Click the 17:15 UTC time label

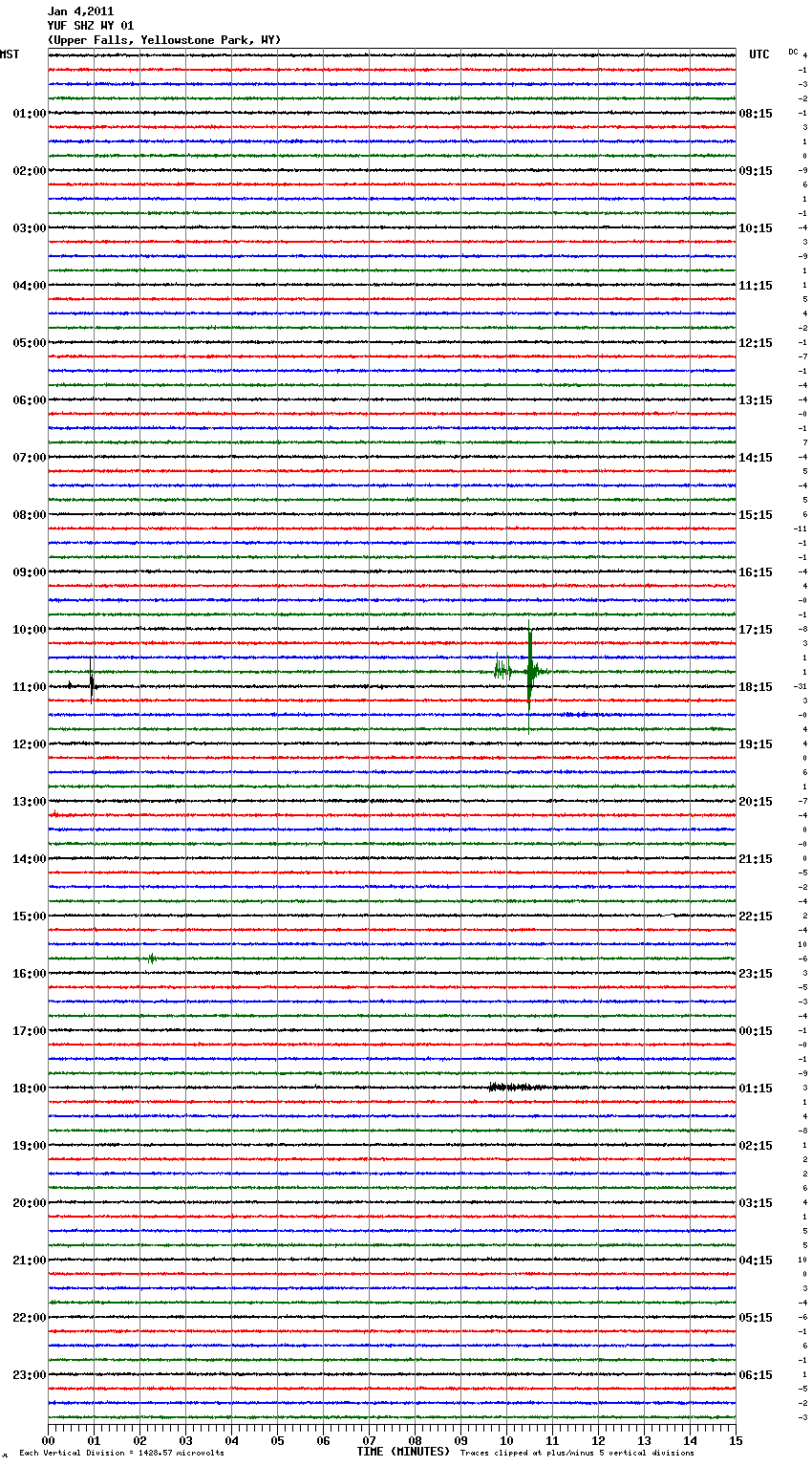pyautogui.click(x=756, y=630)
